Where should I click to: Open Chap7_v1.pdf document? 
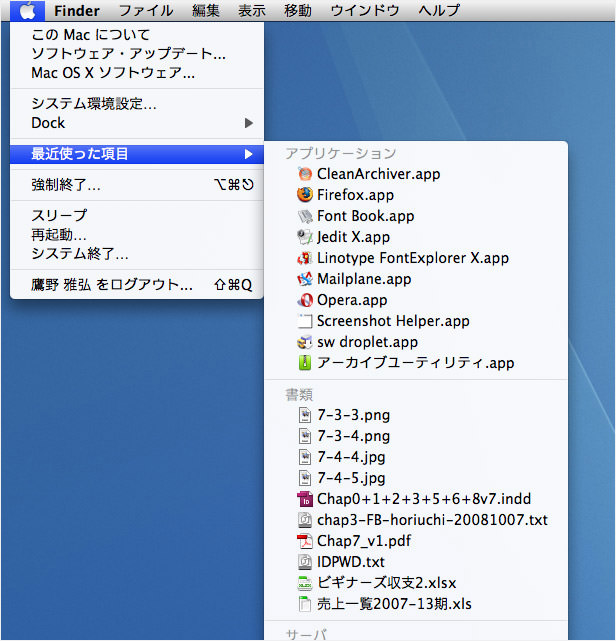click(416, 541)
